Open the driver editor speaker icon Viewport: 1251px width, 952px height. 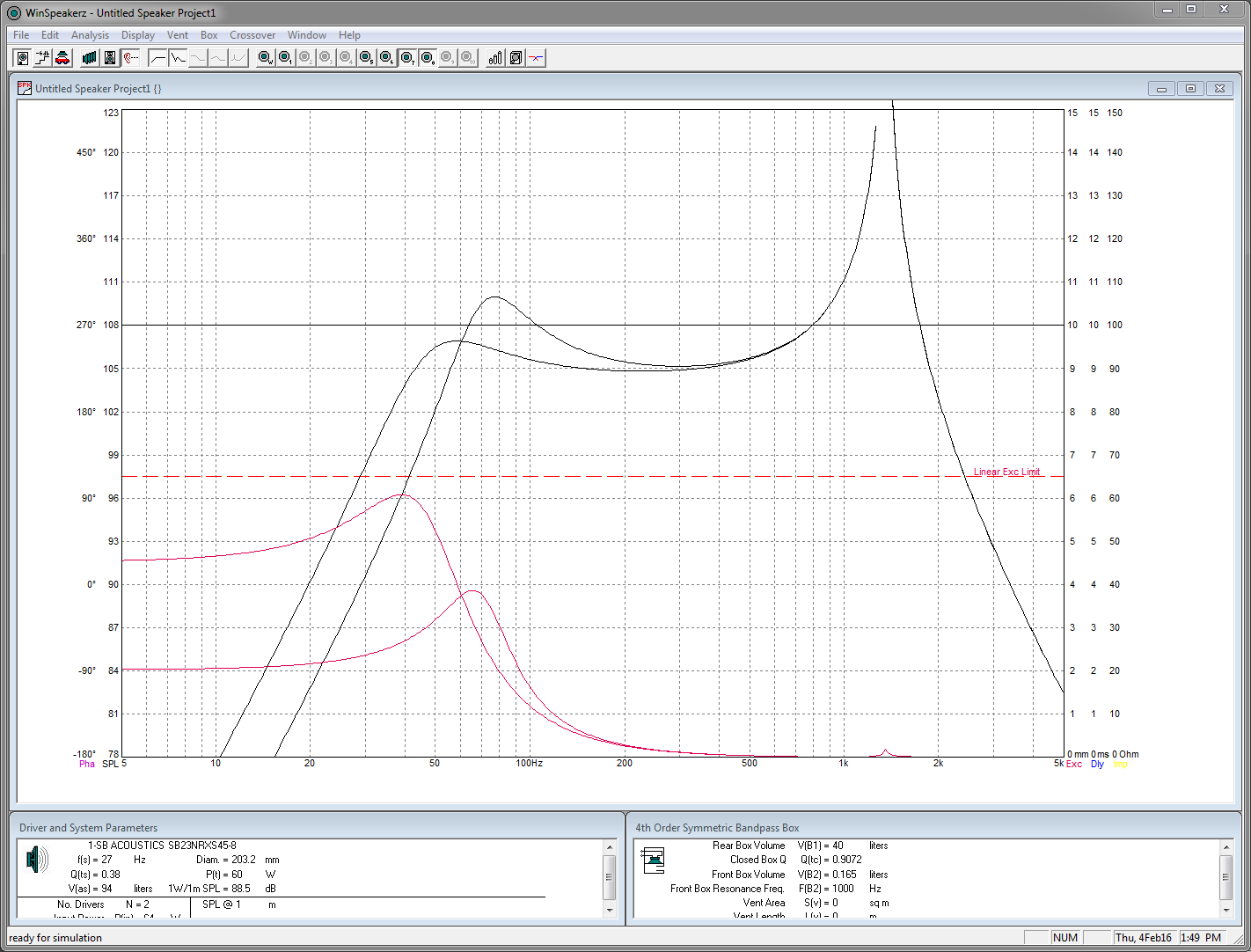pos(23,58)
